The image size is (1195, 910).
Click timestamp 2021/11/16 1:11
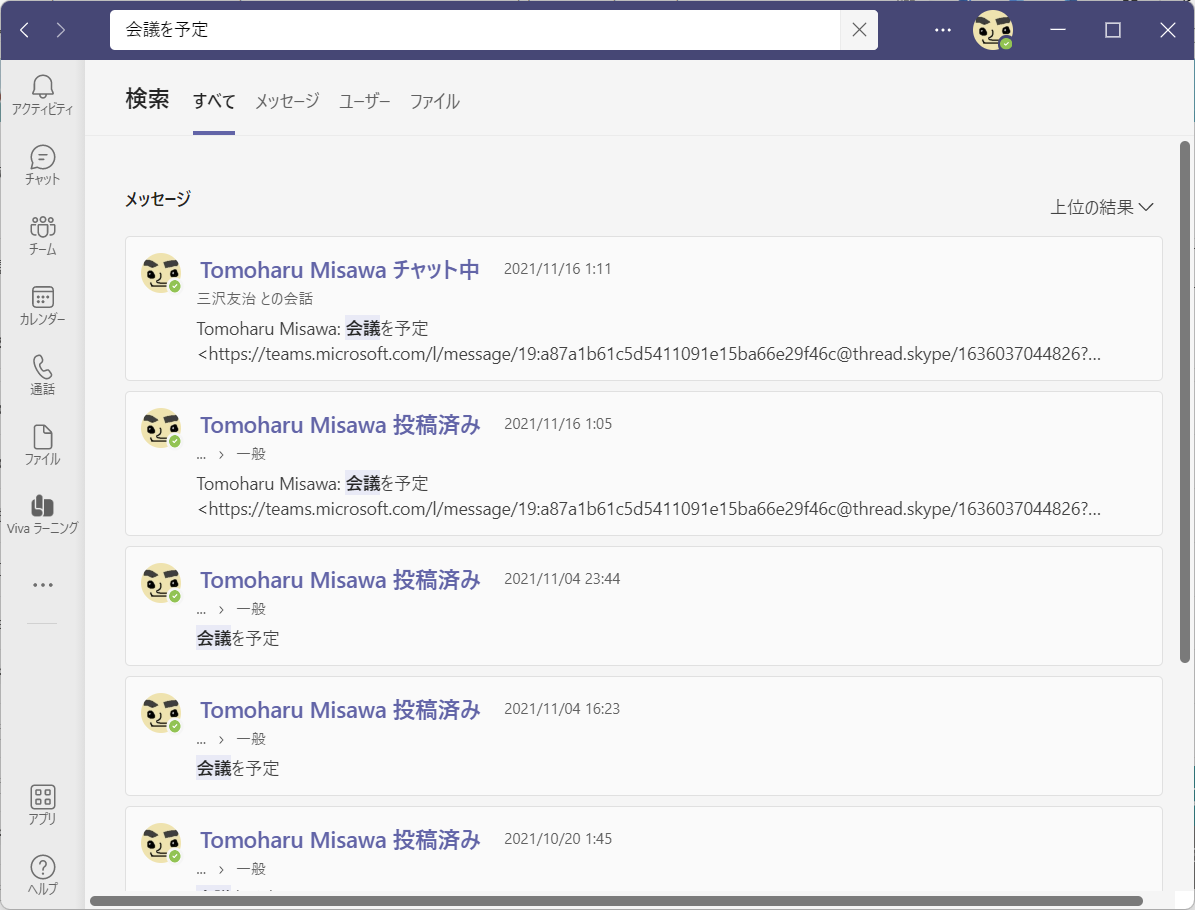(557, 269)
